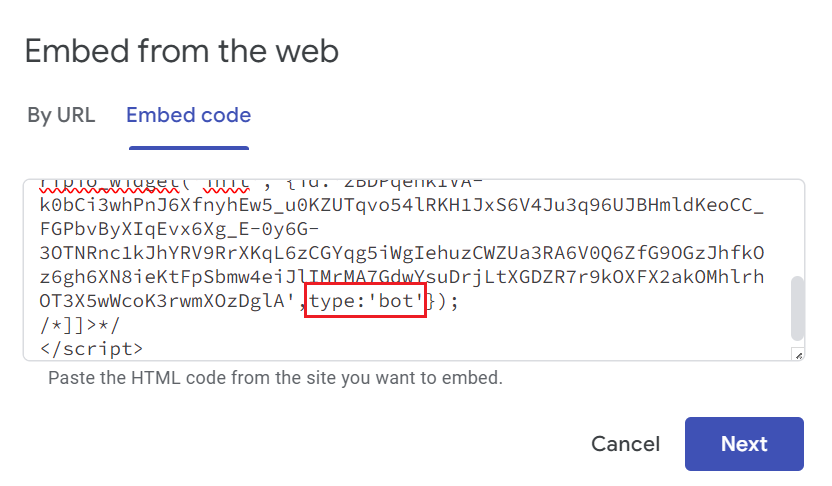This screenshot has width=832, height=486.
Task: Click the OT3X5wWcoK3rwmXOzDglA code text
Action: 162,301
